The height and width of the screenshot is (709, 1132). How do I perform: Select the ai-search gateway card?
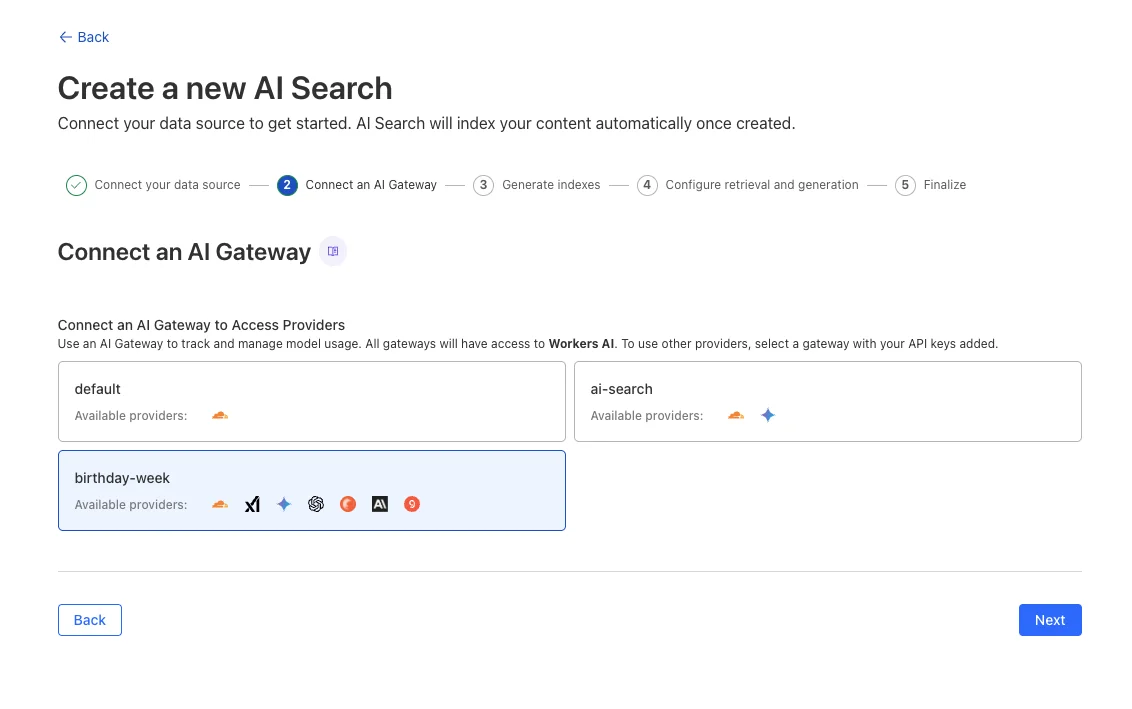[827, 401]
